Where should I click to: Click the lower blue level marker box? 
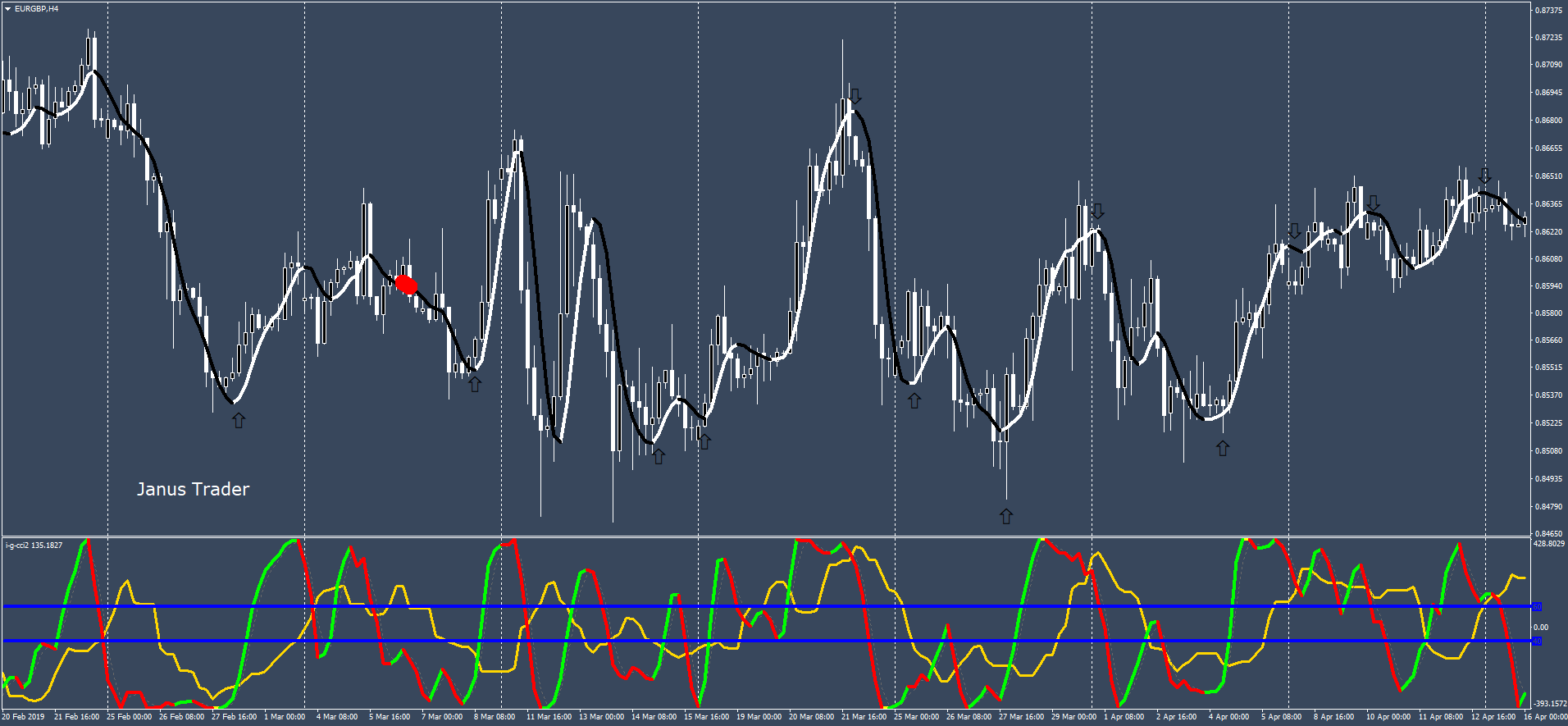coord(1537,641)
